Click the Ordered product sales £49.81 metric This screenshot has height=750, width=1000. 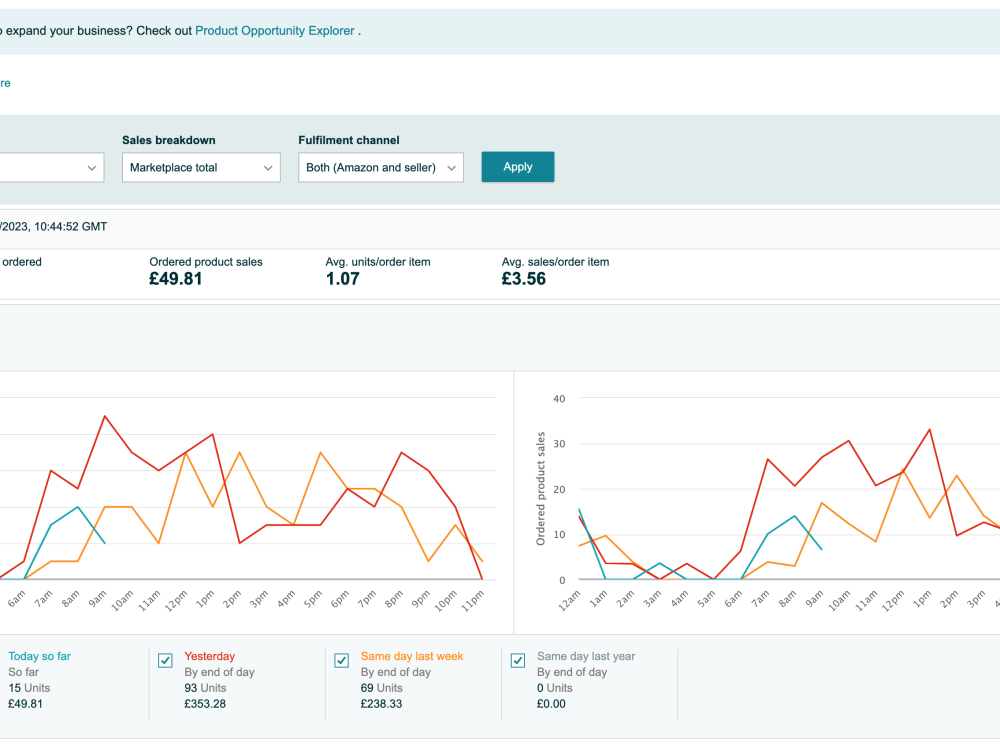click(x=205, y=271)
